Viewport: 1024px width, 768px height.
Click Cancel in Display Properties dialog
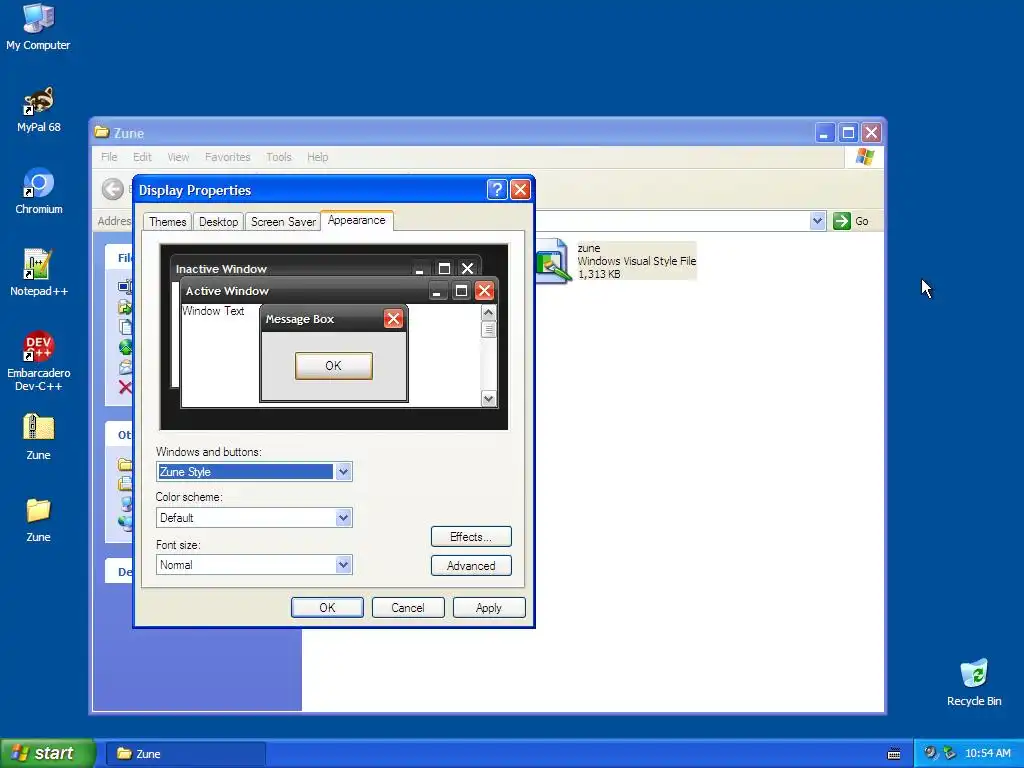tap(408, 607)
